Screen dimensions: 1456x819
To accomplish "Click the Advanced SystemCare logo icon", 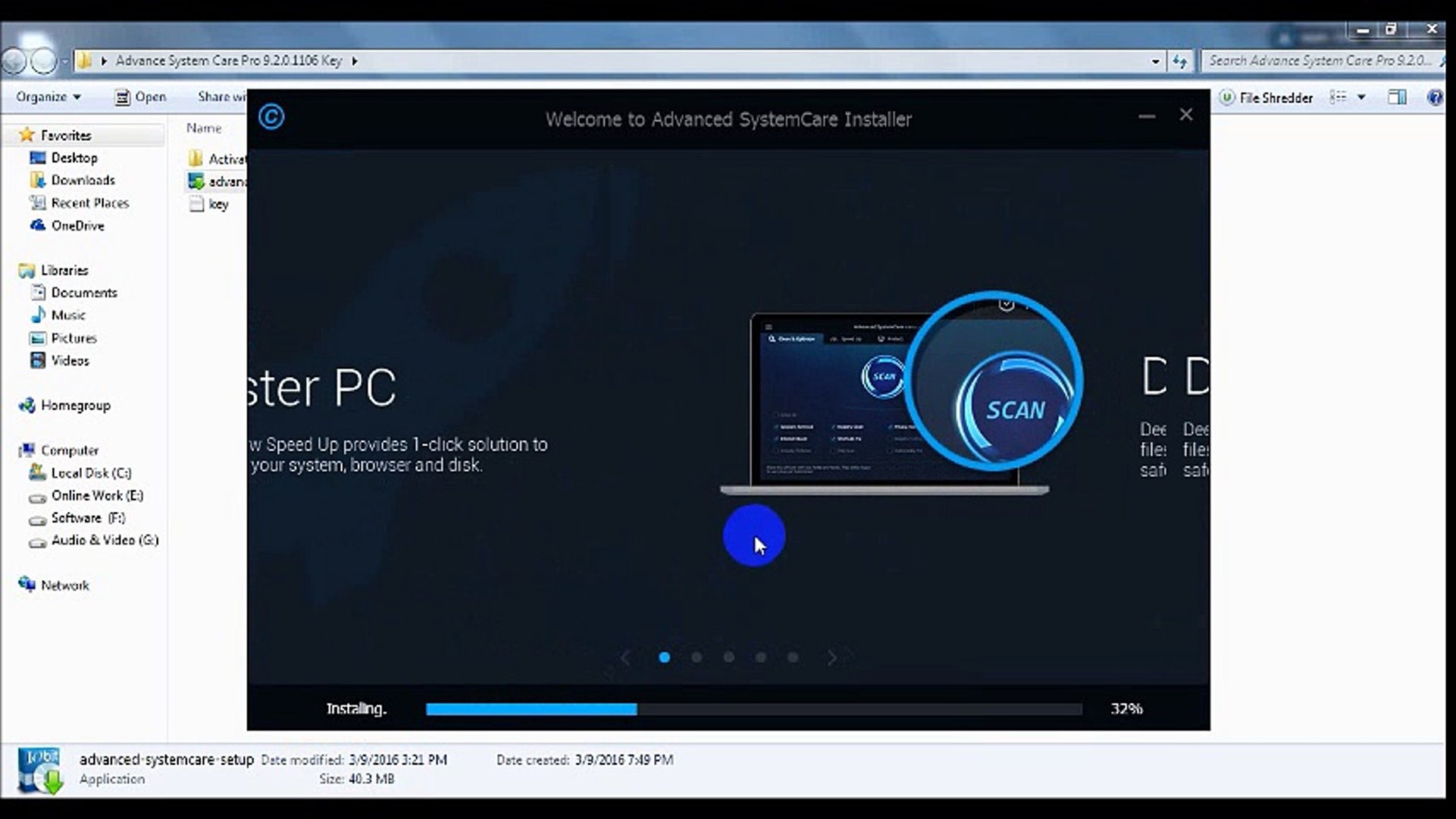I will (271, 117).
